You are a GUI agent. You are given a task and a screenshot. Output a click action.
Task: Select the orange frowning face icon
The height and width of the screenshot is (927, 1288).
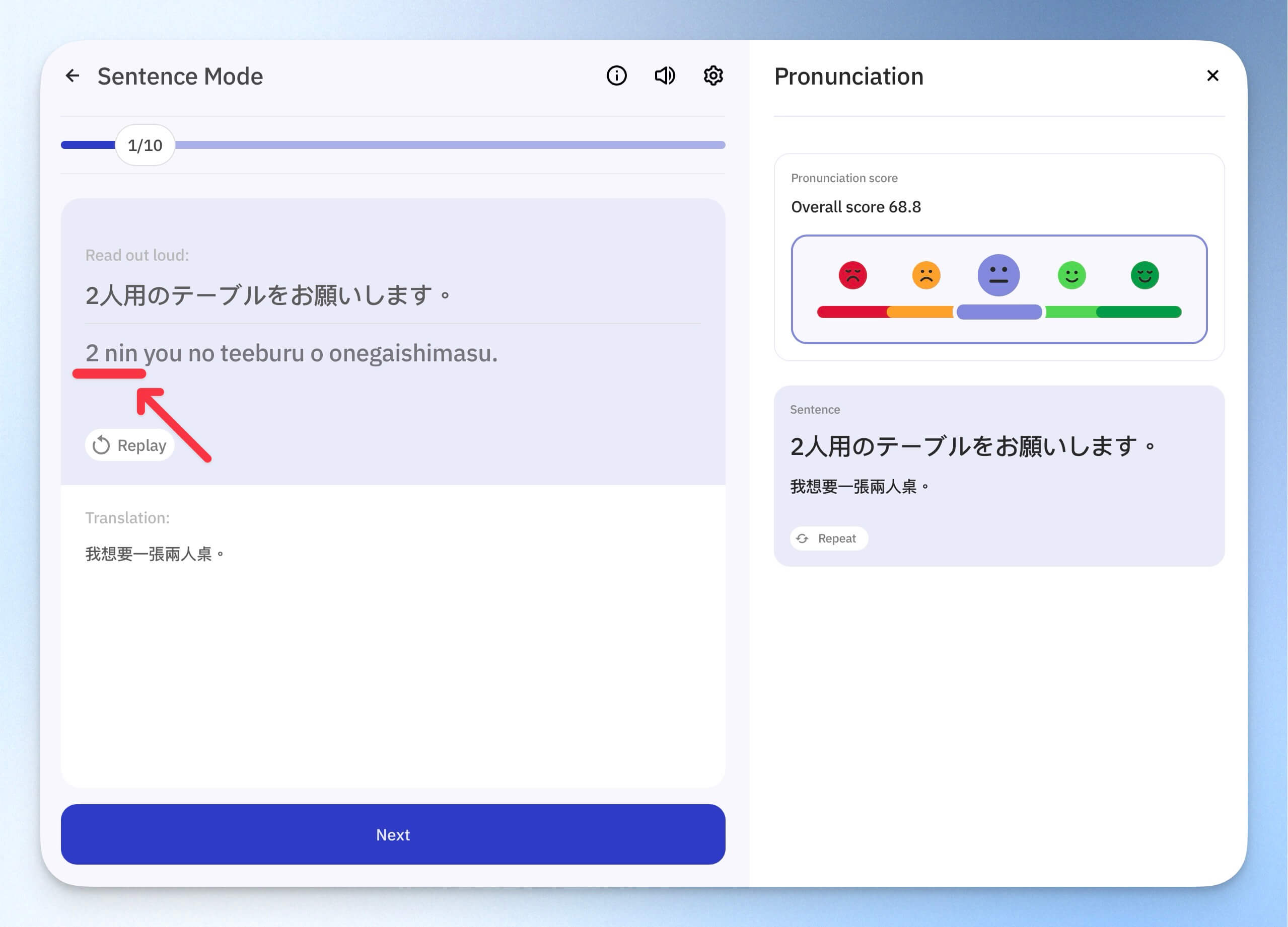(925, 275)
